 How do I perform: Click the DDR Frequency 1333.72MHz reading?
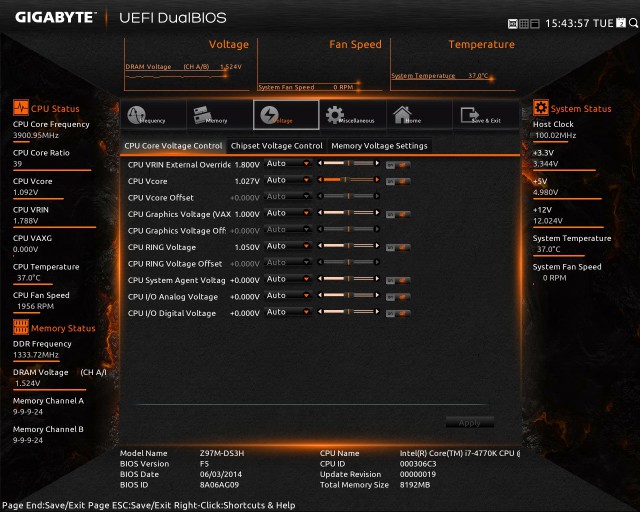[36, 355]
